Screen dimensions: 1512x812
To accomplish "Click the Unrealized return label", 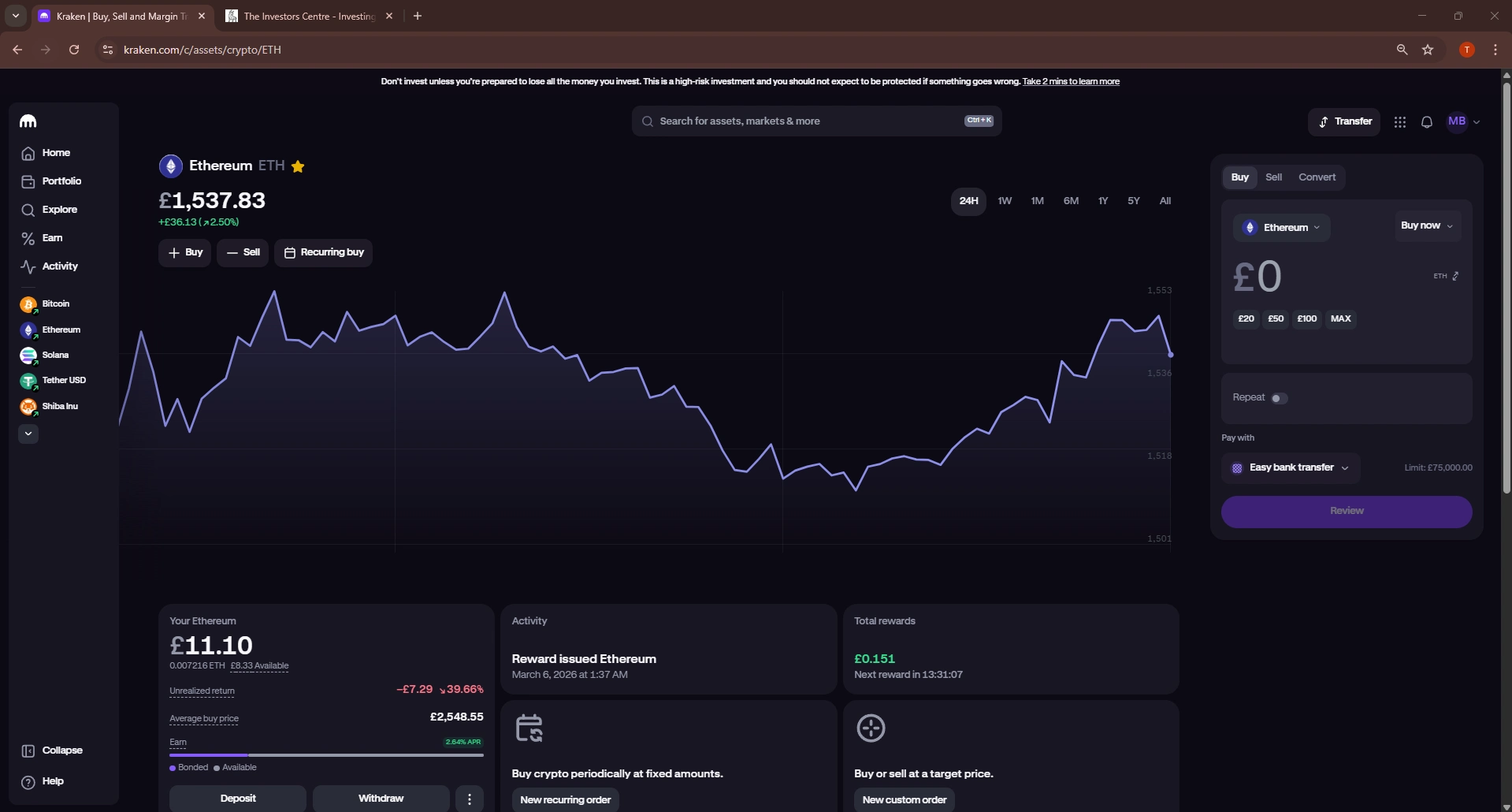I will click(202, 691).
